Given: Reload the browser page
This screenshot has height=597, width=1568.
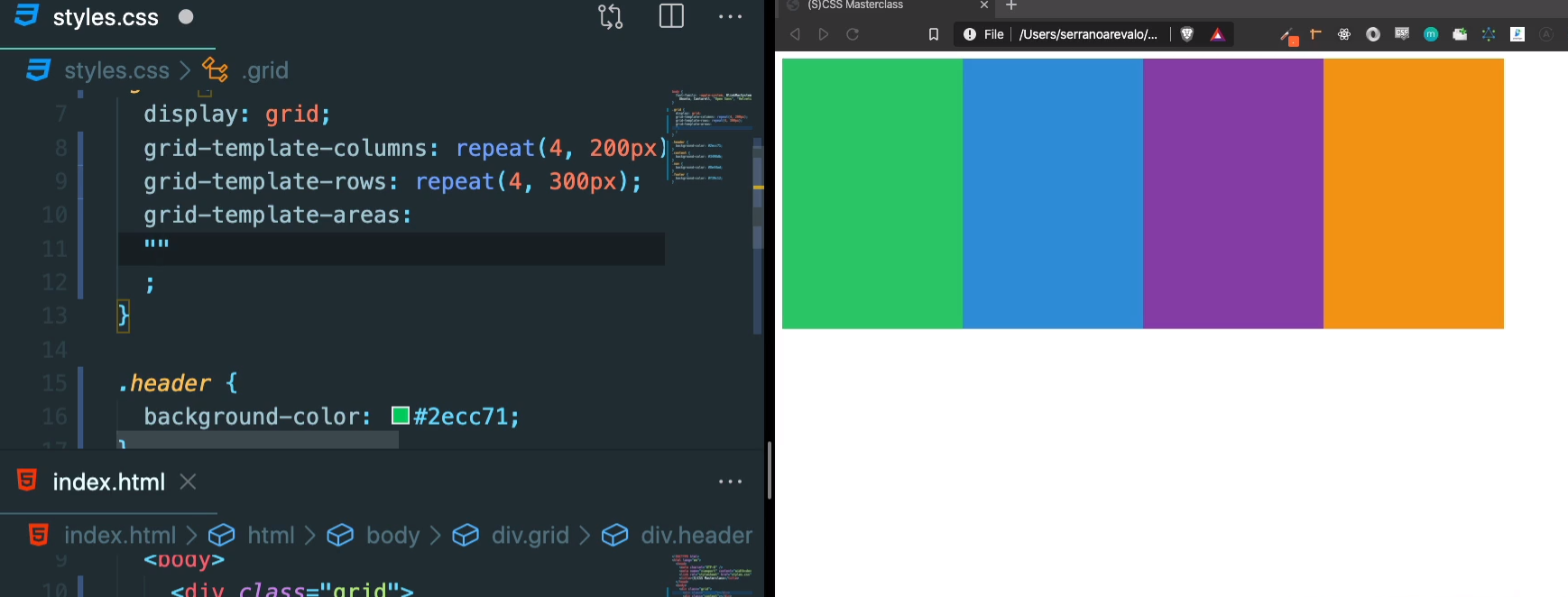Looking at the screenshot, I should (x=853, y=34).
